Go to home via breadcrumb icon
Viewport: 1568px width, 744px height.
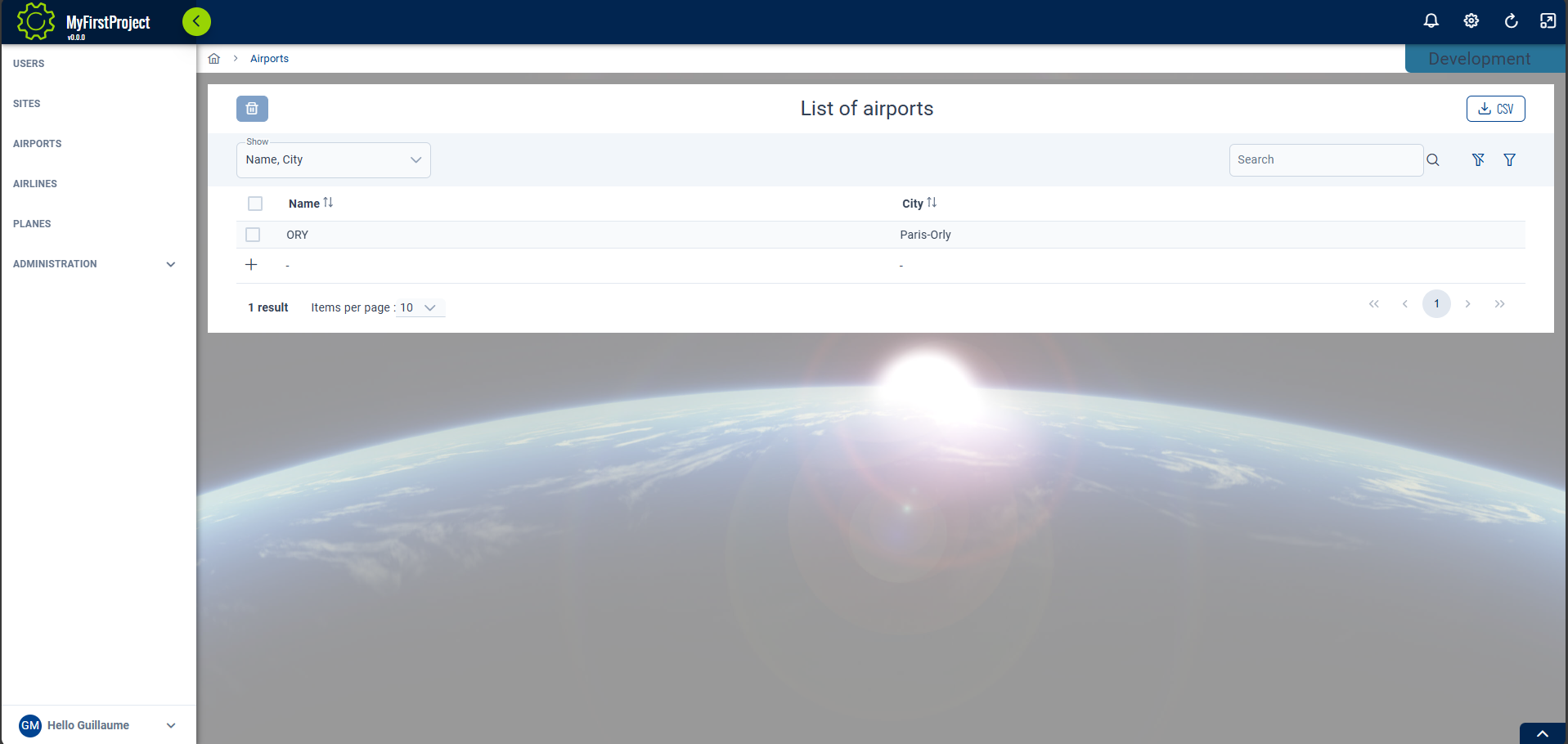(214, 59)
